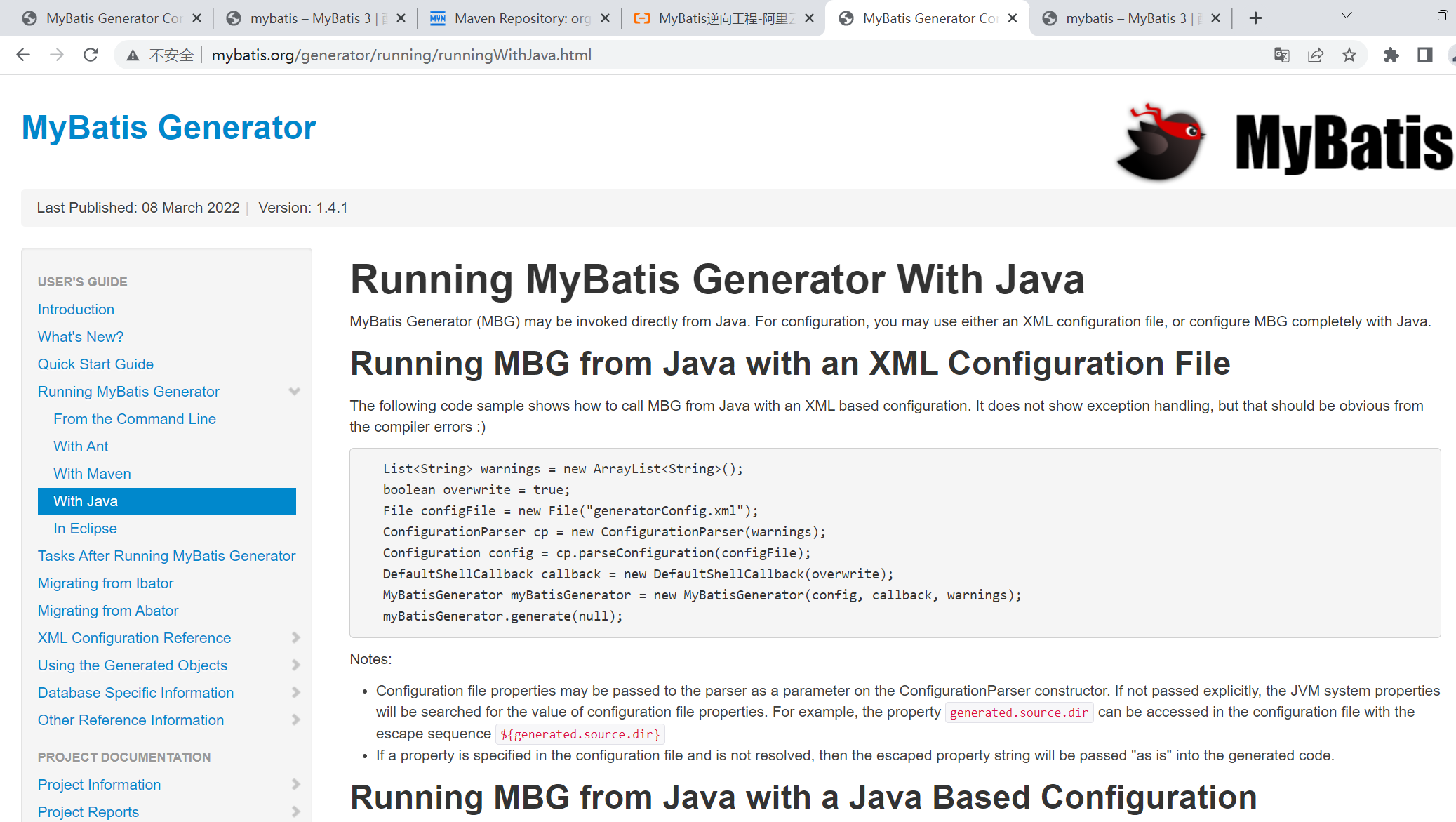
Task: Expand Database Specific Information submenu
Action: [295, 693]
